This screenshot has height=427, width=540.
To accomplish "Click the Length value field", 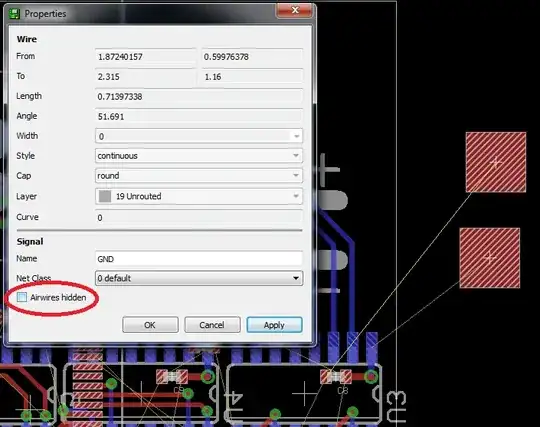I will [199, 96].
